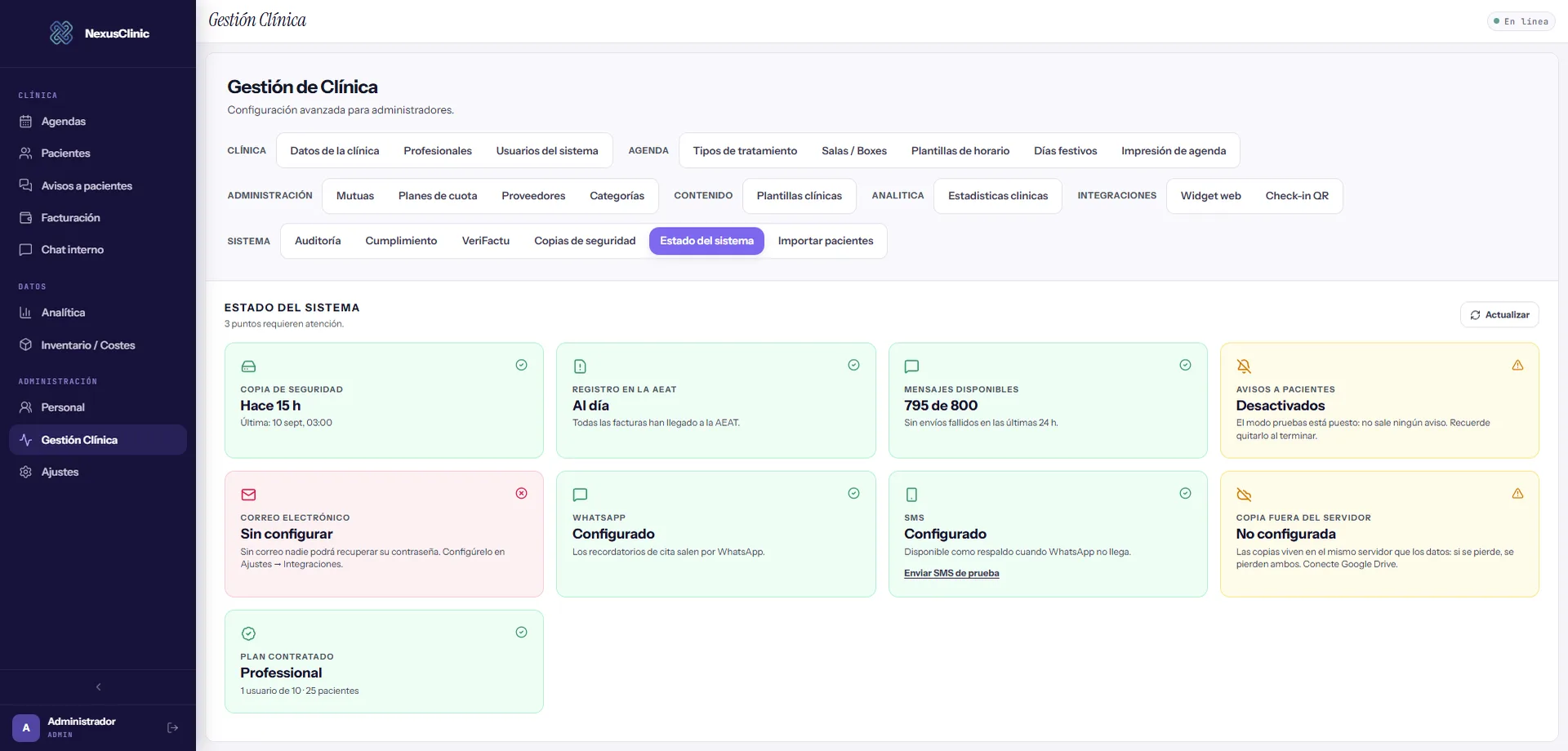The width and height of the screenshot is (1568, 751).
Task: Select the Estadísticas clínicas tab
Action: 998,196
